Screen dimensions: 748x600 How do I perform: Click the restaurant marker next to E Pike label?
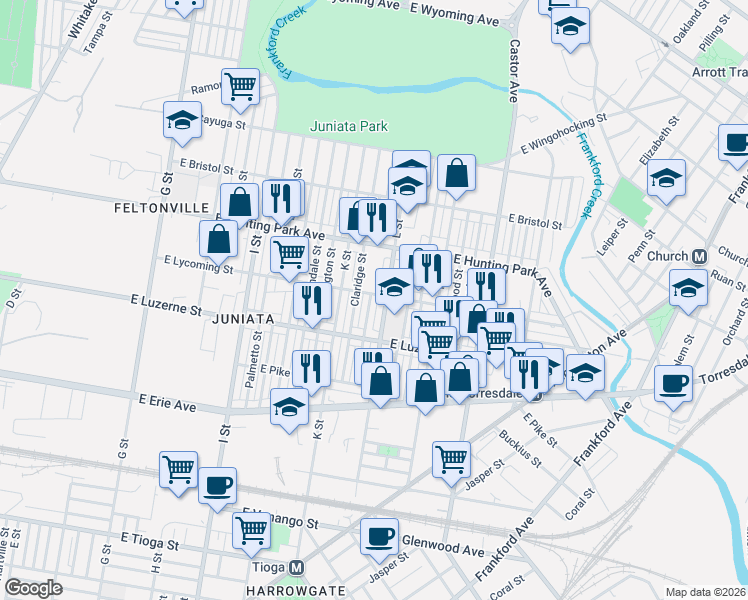click(x=311, y=372)
